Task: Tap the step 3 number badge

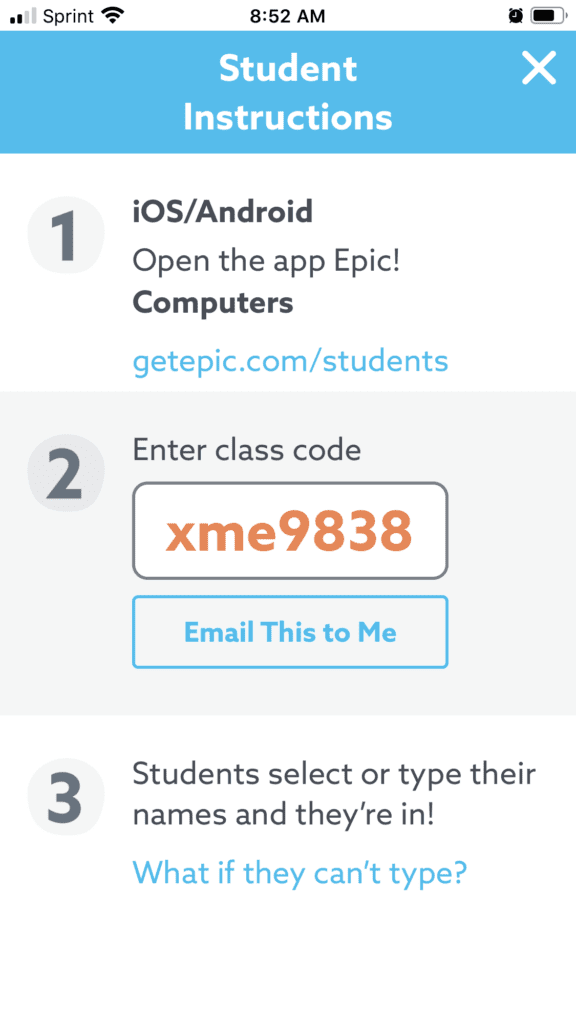Action: tap(66, 797)
